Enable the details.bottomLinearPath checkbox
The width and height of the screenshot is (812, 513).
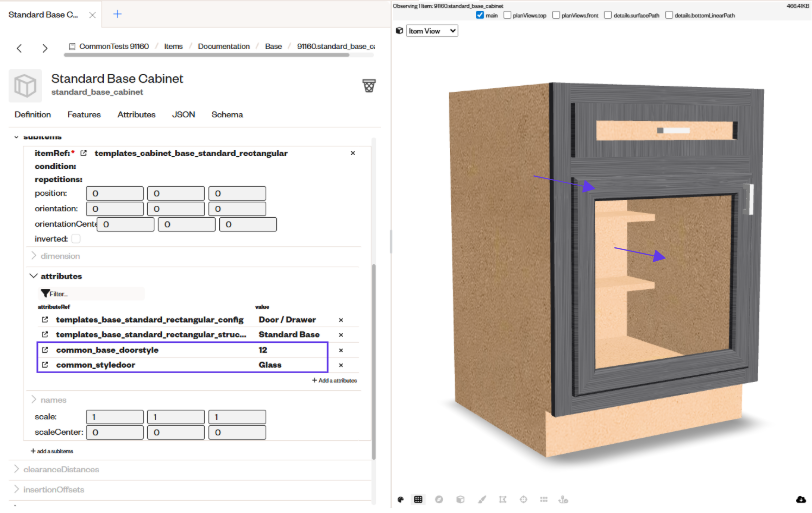tap(669, 15)
